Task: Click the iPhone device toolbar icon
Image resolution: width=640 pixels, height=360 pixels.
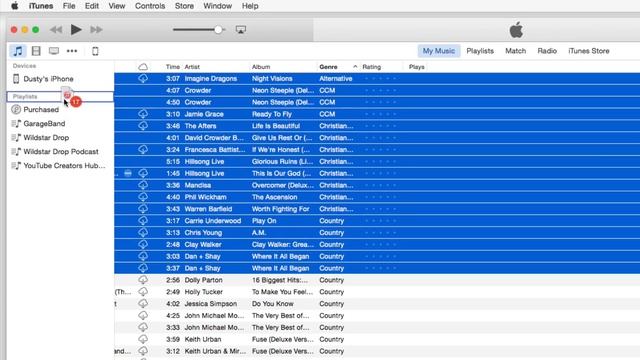Action: [x=95, y=51]
